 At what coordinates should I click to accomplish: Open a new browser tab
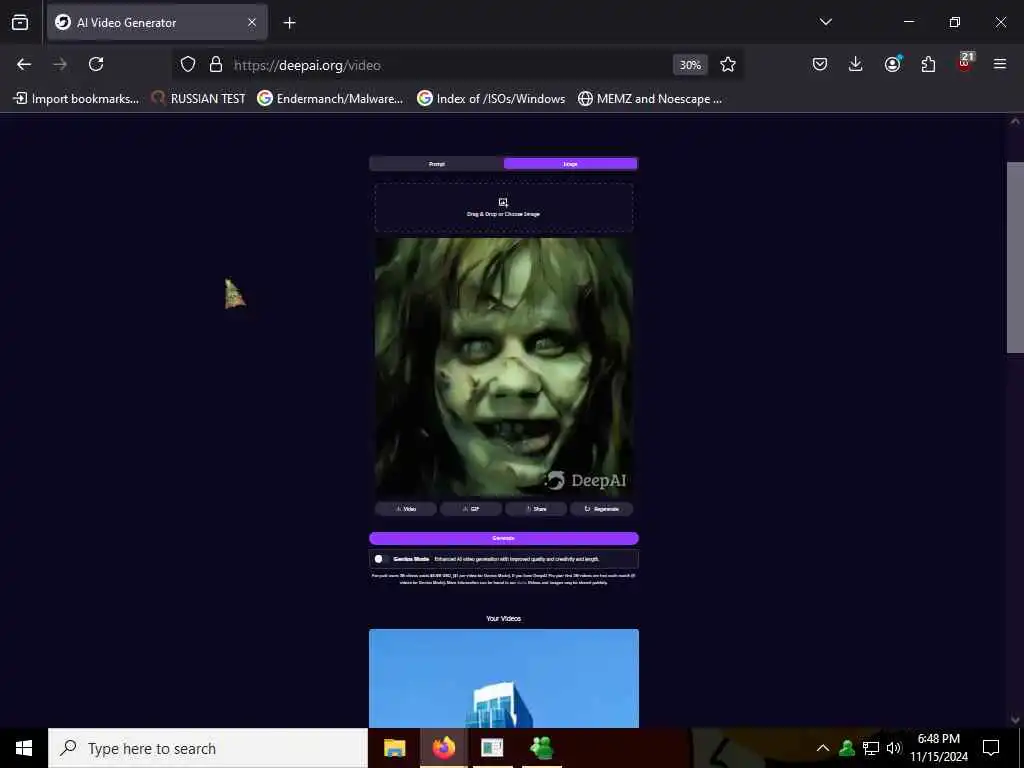tap(289, 23)
